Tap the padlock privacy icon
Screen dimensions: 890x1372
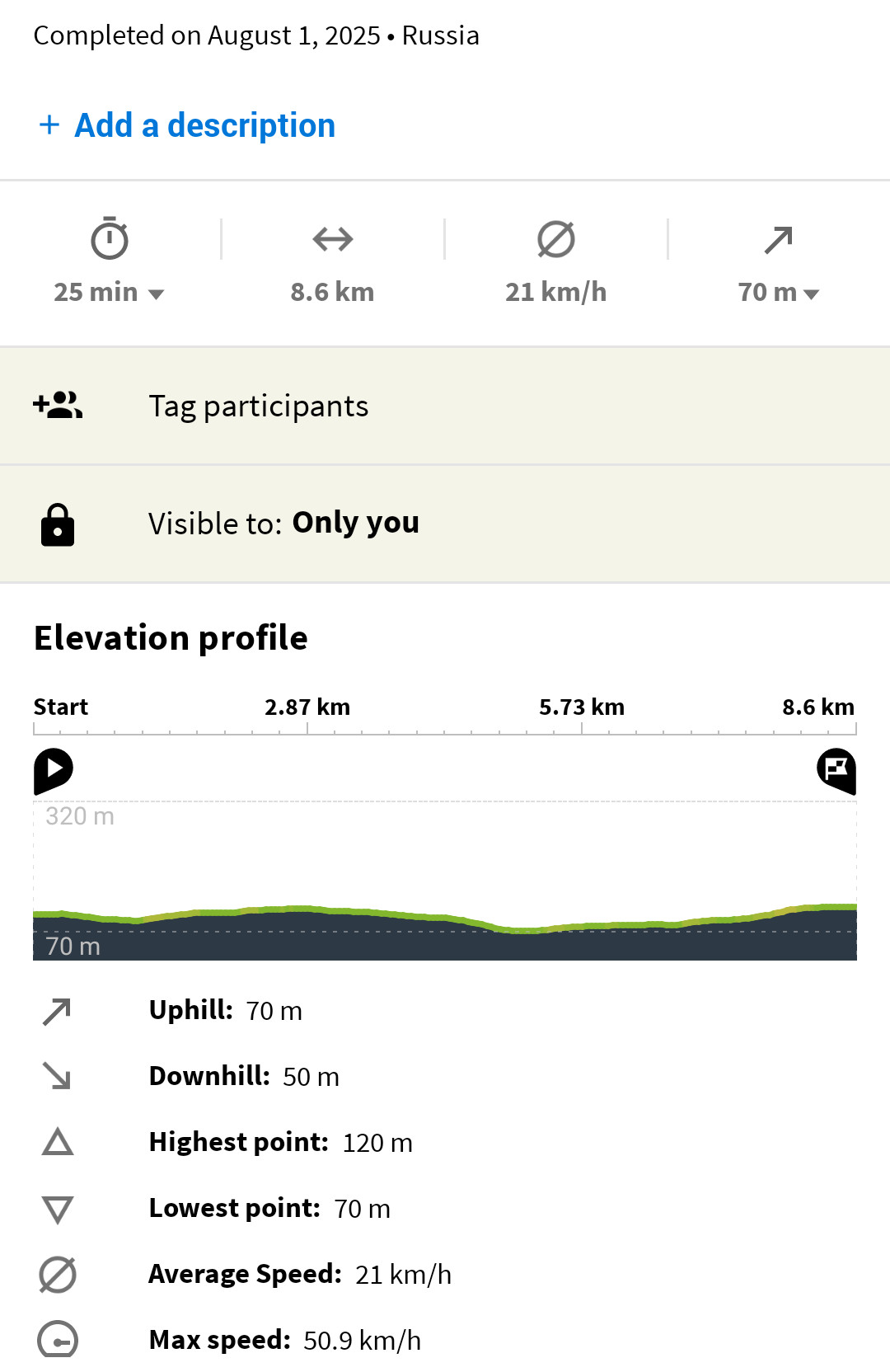click(x=58, y=524)
